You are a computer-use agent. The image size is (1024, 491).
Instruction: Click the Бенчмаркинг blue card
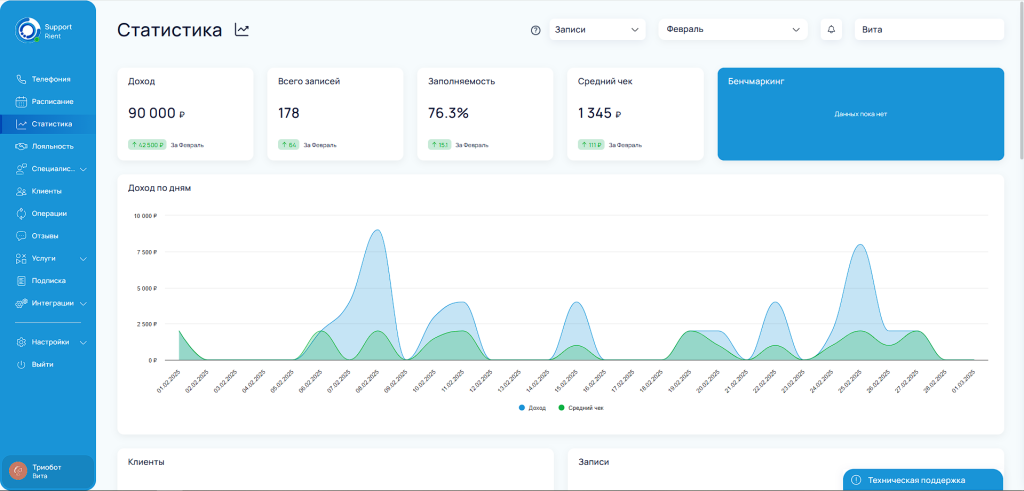[x=860, y=114]
